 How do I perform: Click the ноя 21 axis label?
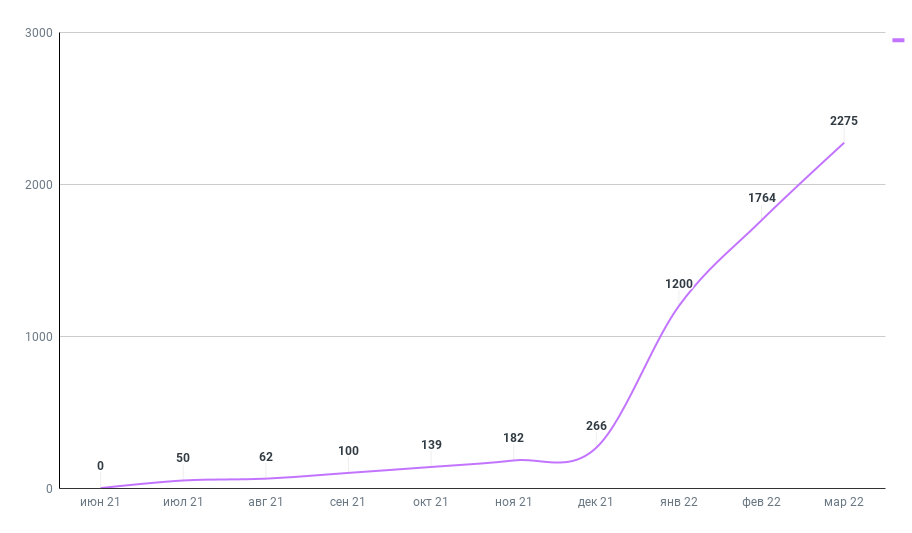coord(514,502)
